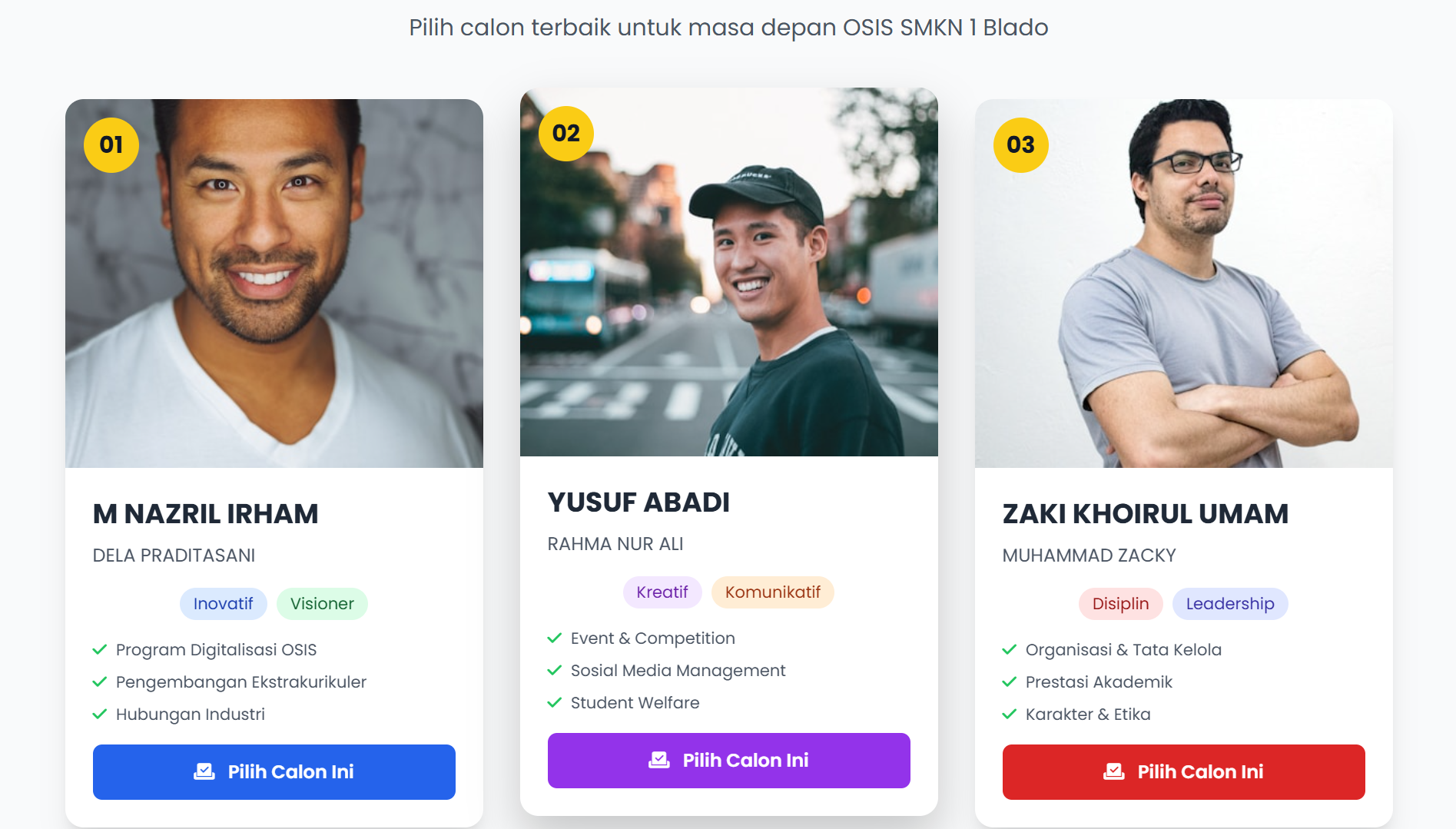Click checkmark beside Organisasi & Tata Kelola
1456x829 pixels.
pos(1010,650)
